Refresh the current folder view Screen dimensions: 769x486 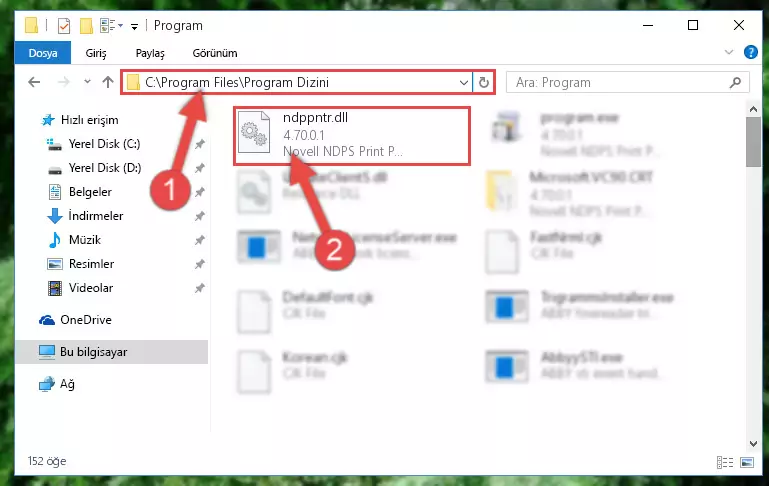[484, 82]
